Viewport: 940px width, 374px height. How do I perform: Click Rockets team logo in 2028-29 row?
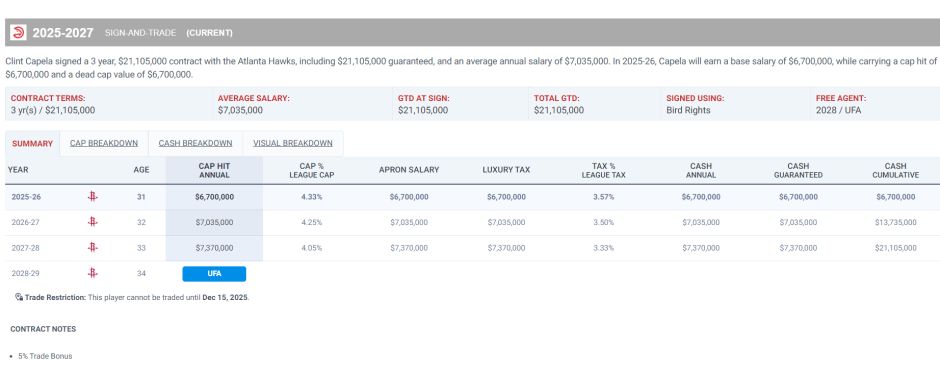[92, 273]
